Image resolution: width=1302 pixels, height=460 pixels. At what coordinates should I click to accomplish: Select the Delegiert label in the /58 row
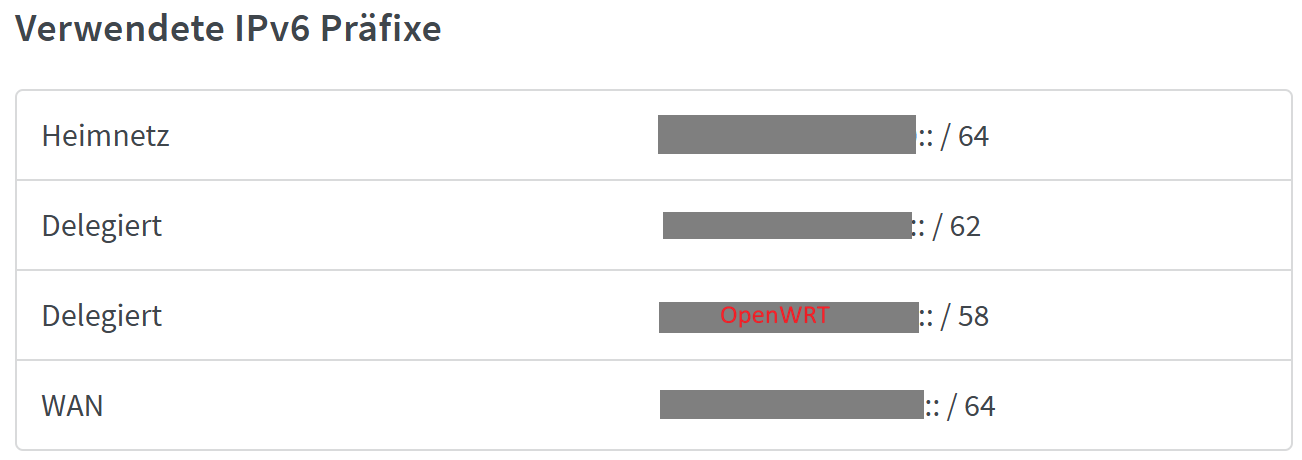tap(101, 316)
